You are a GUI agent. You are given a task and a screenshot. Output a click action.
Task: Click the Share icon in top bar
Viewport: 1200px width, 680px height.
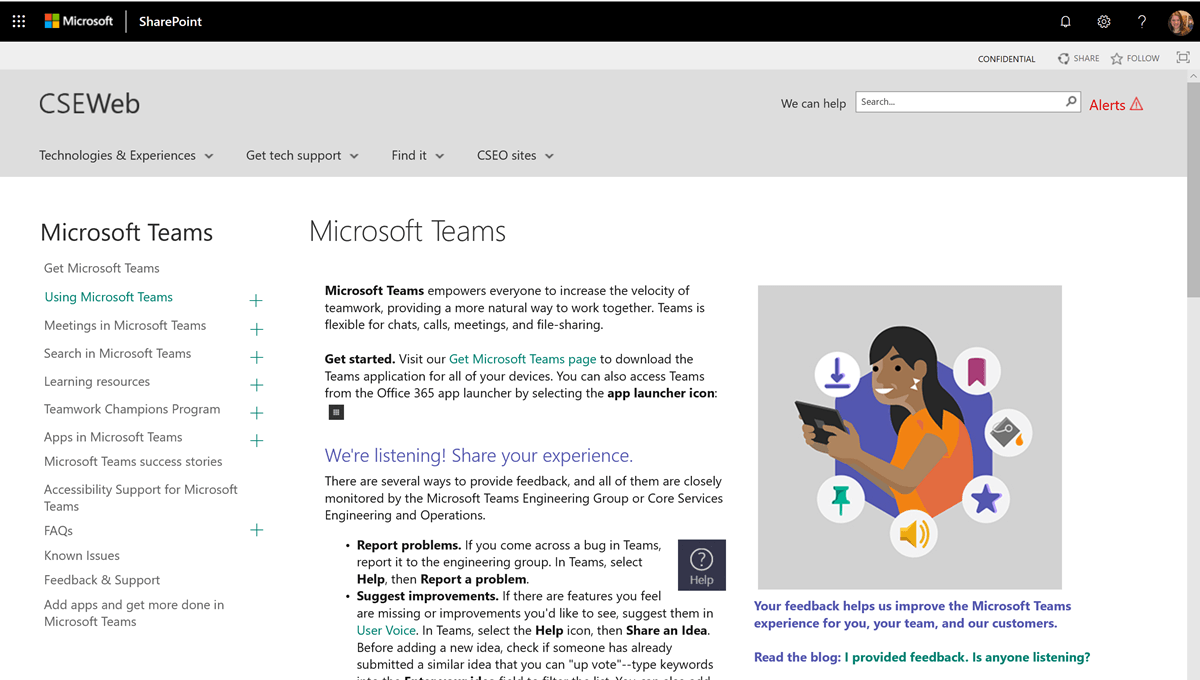pos(1063,59)
